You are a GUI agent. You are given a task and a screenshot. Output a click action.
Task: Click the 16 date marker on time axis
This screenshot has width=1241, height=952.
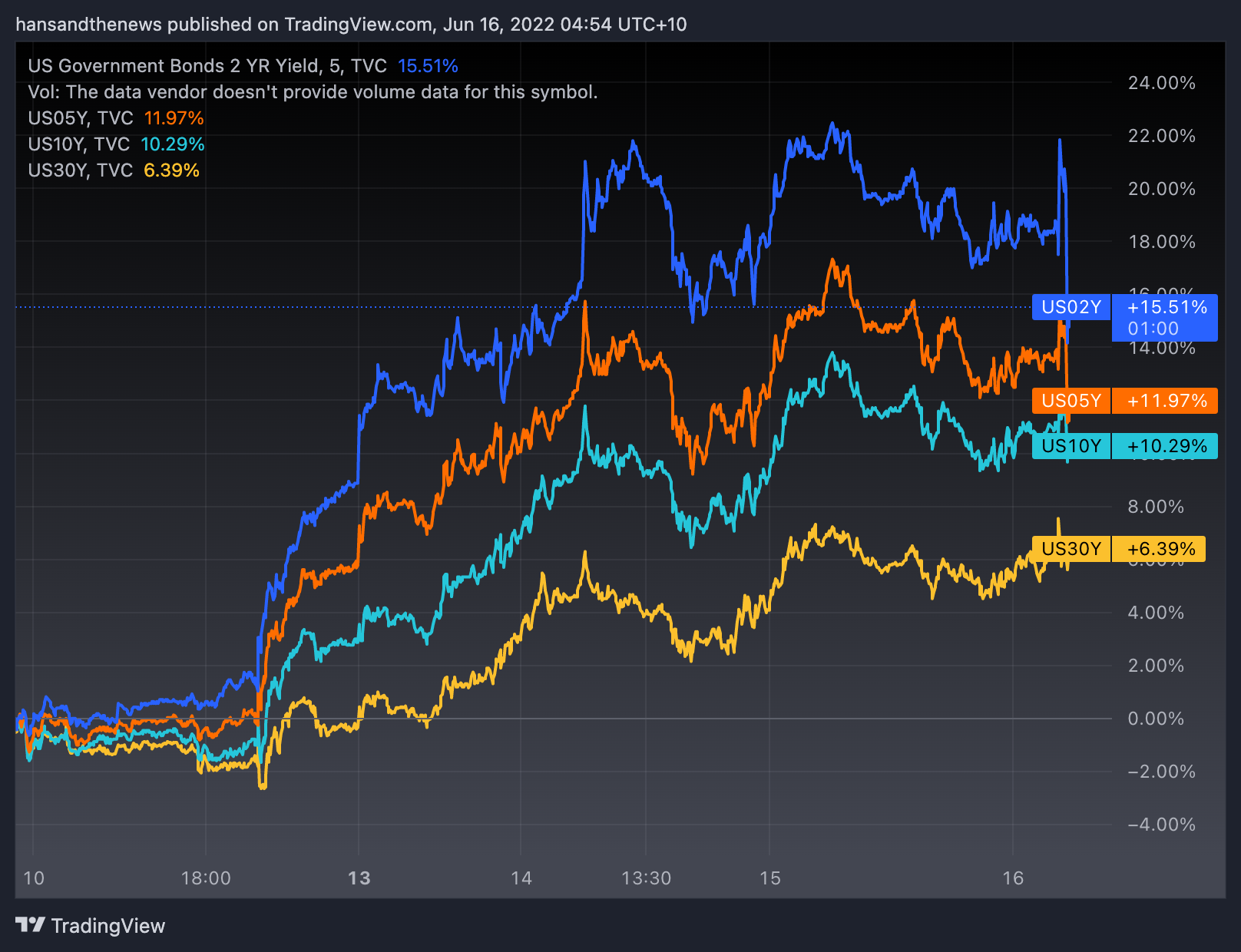pyautogui.click(x=1013, y=878)
